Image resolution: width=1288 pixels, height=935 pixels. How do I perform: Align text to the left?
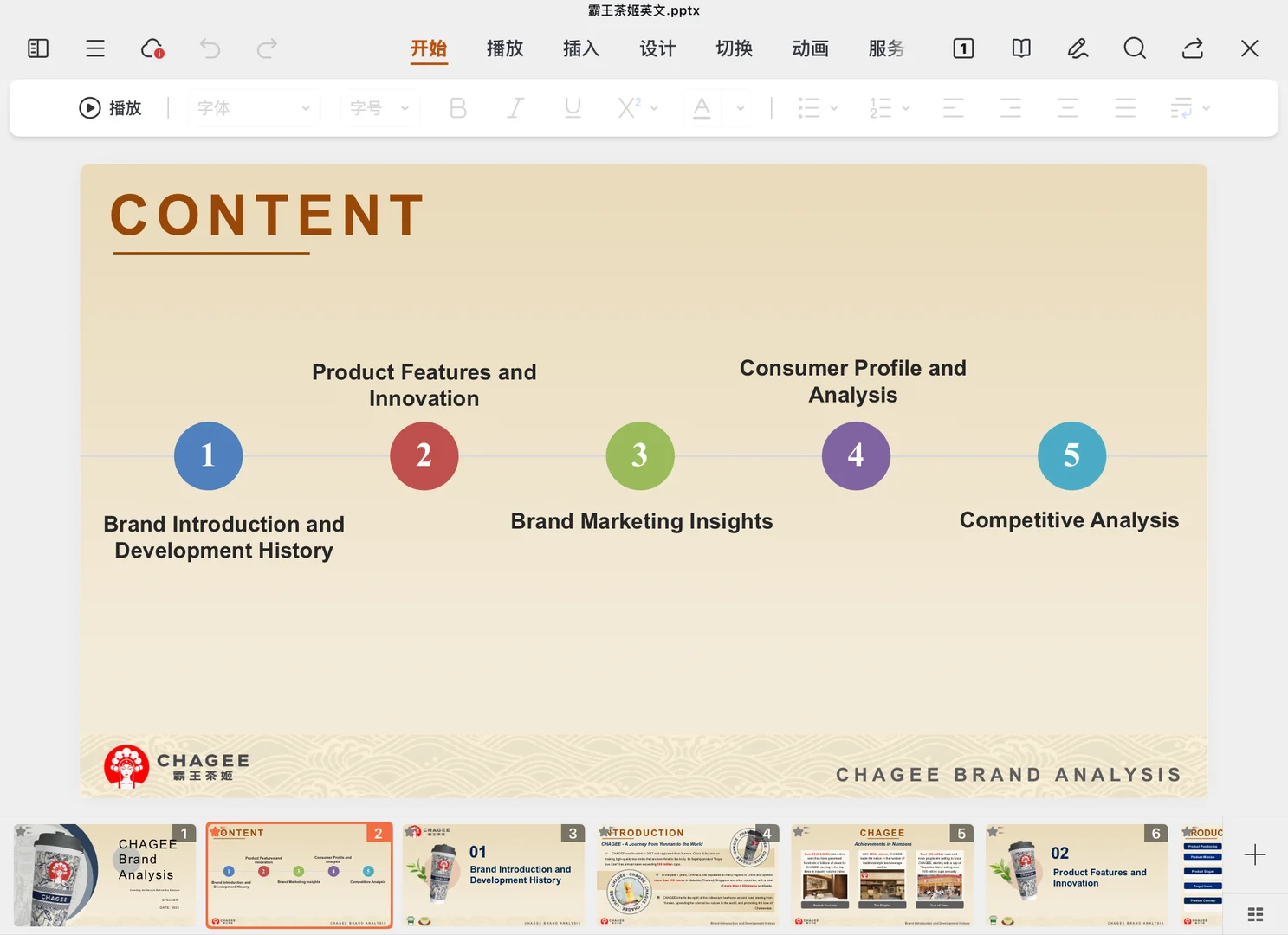[954, 108]
